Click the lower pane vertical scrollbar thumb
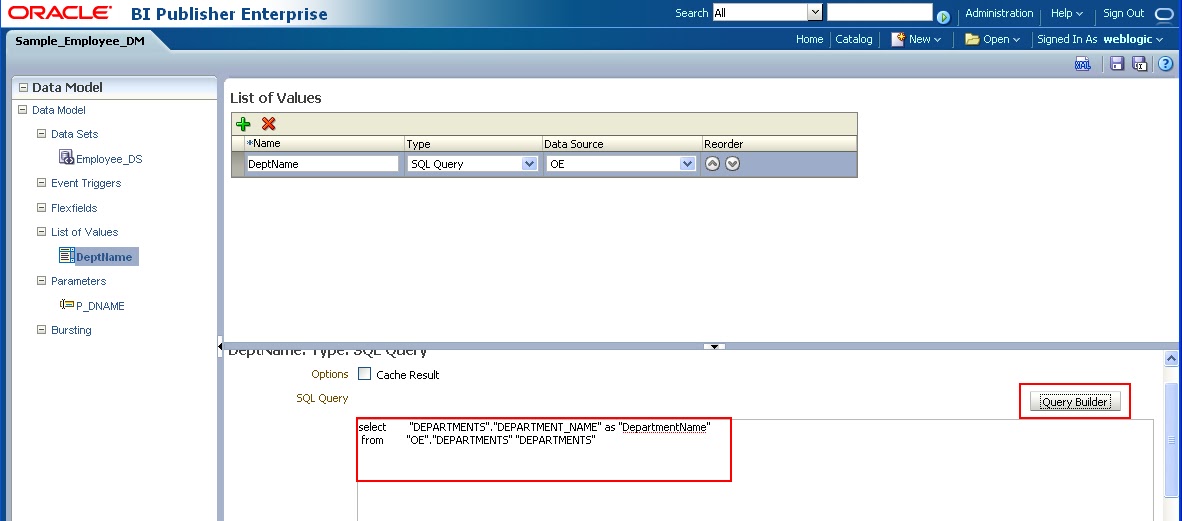Screen dimensions: 1182x521 click(x=1171, y=441)
